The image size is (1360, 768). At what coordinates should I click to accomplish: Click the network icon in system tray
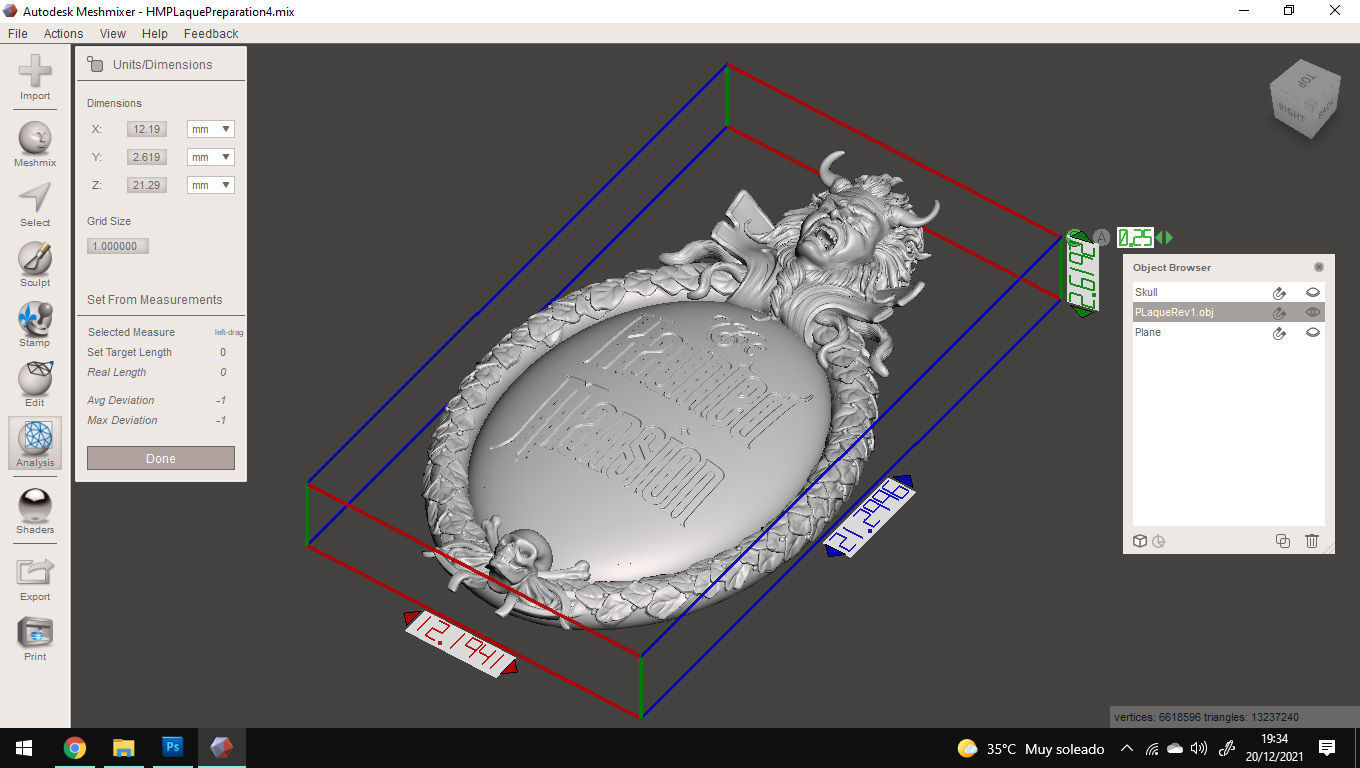1152,748
